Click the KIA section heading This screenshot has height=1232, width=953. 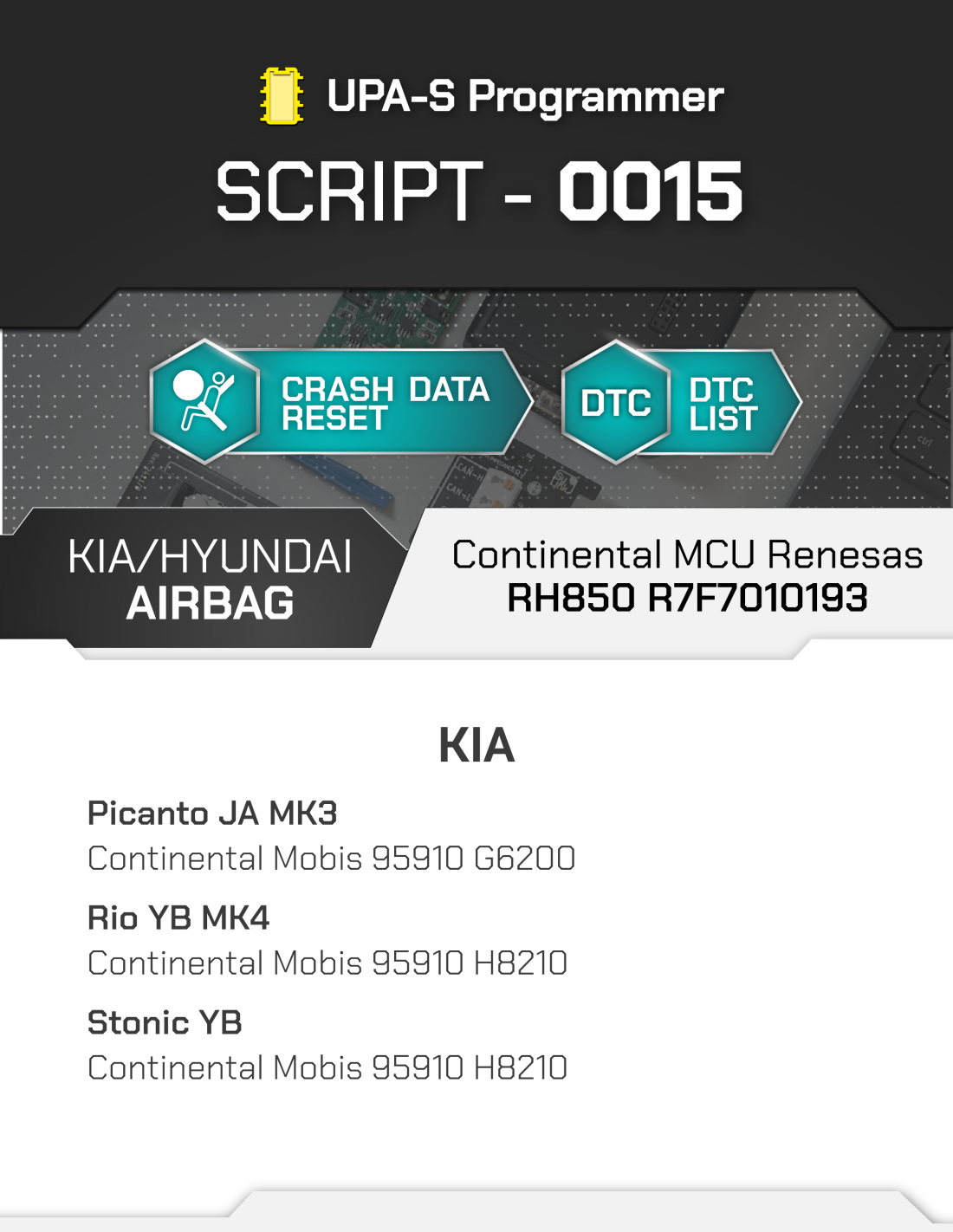[x=476, y=745]
